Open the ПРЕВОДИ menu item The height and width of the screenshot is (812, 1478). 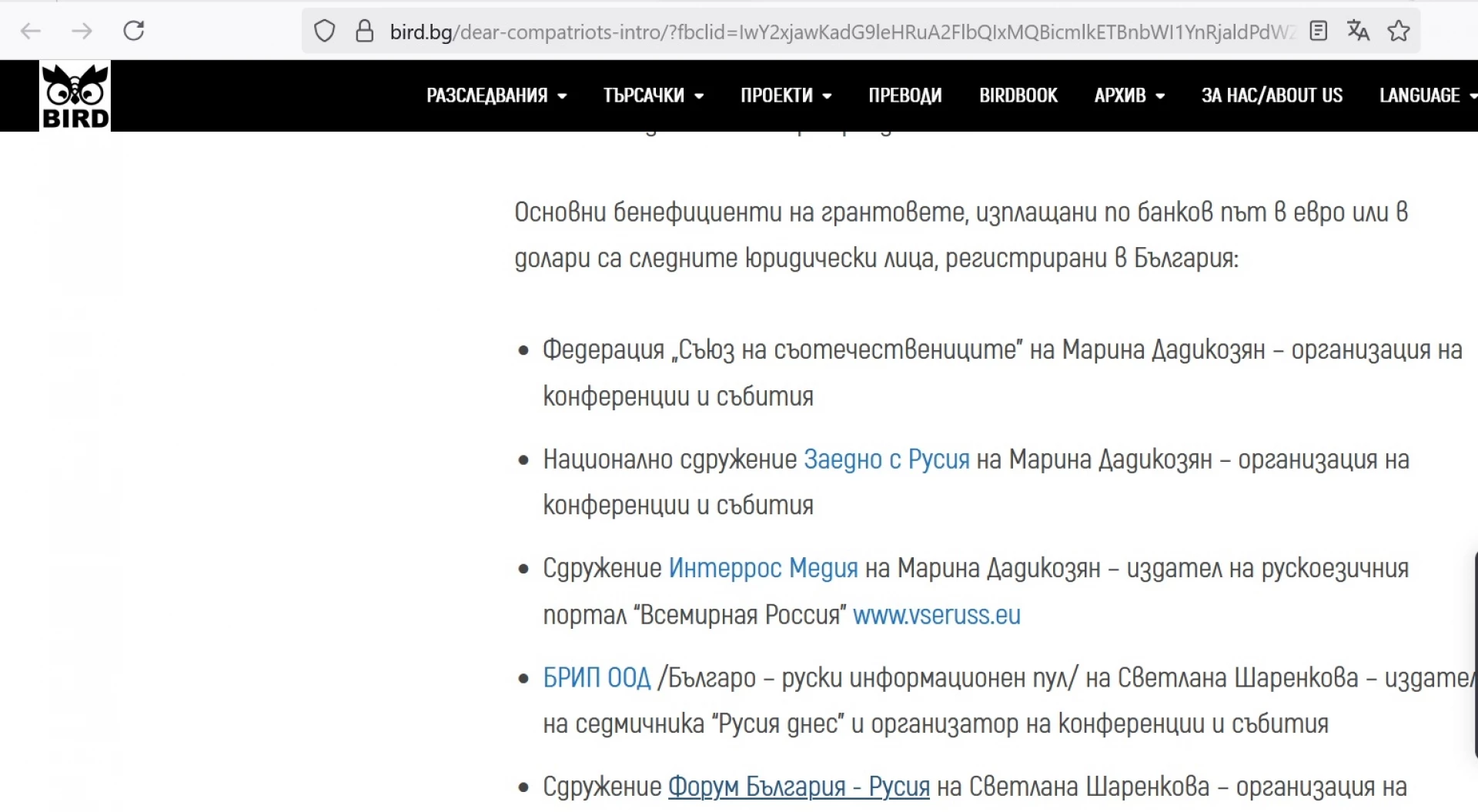pos(905,95)
